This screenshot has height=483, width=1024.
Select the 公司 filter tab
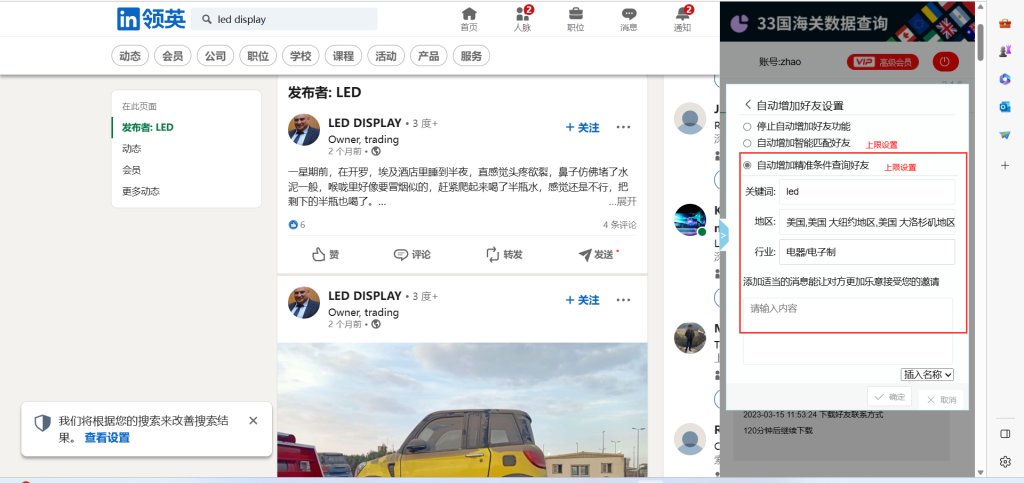[x=215, y=56]
